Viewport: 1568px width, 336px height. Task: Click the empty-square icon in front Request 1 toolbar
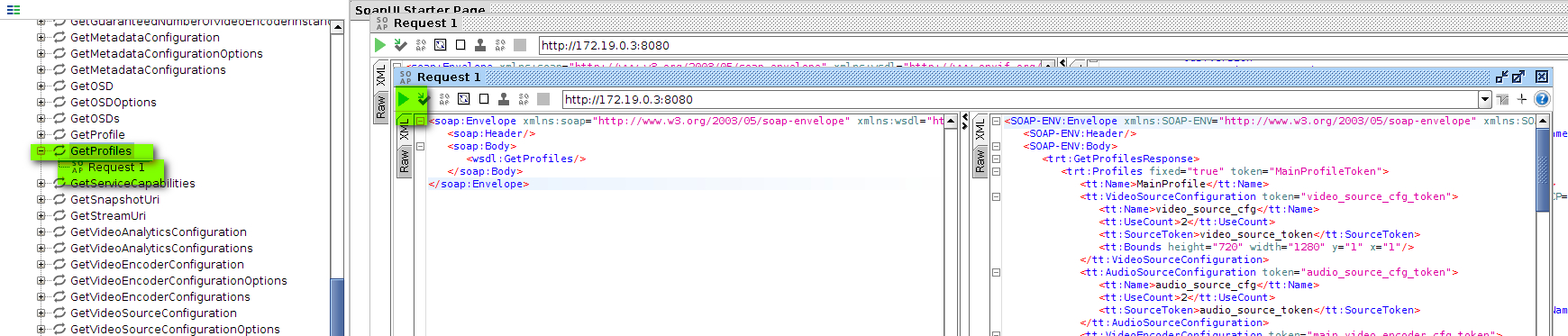click(x=484, y=99)
